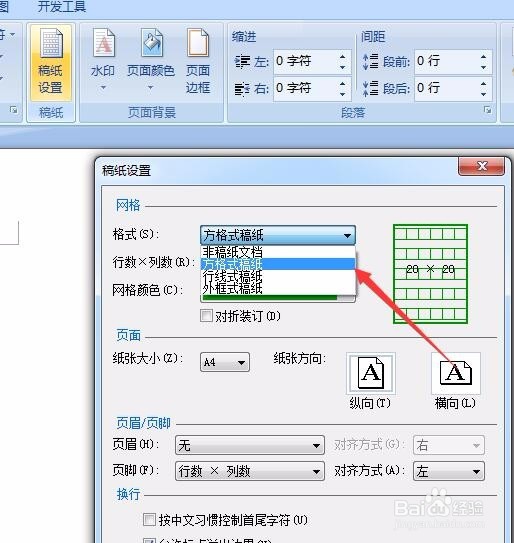
Task: Select 行线式稿纸 from the format list
Action: tap(278, 276)
